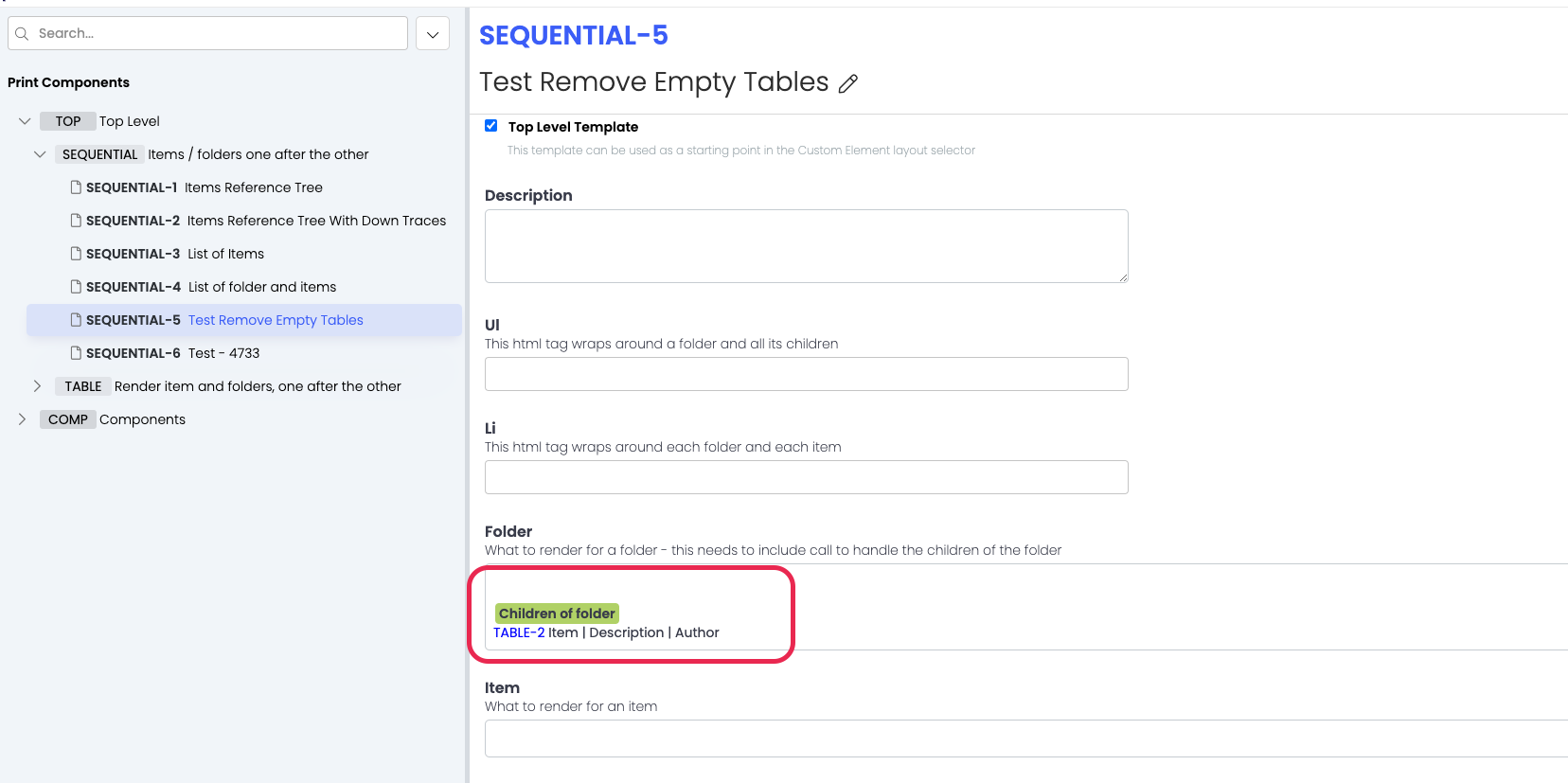
Task: Open the TABLE-2 link in Folder
Action: tap(519, 632)
